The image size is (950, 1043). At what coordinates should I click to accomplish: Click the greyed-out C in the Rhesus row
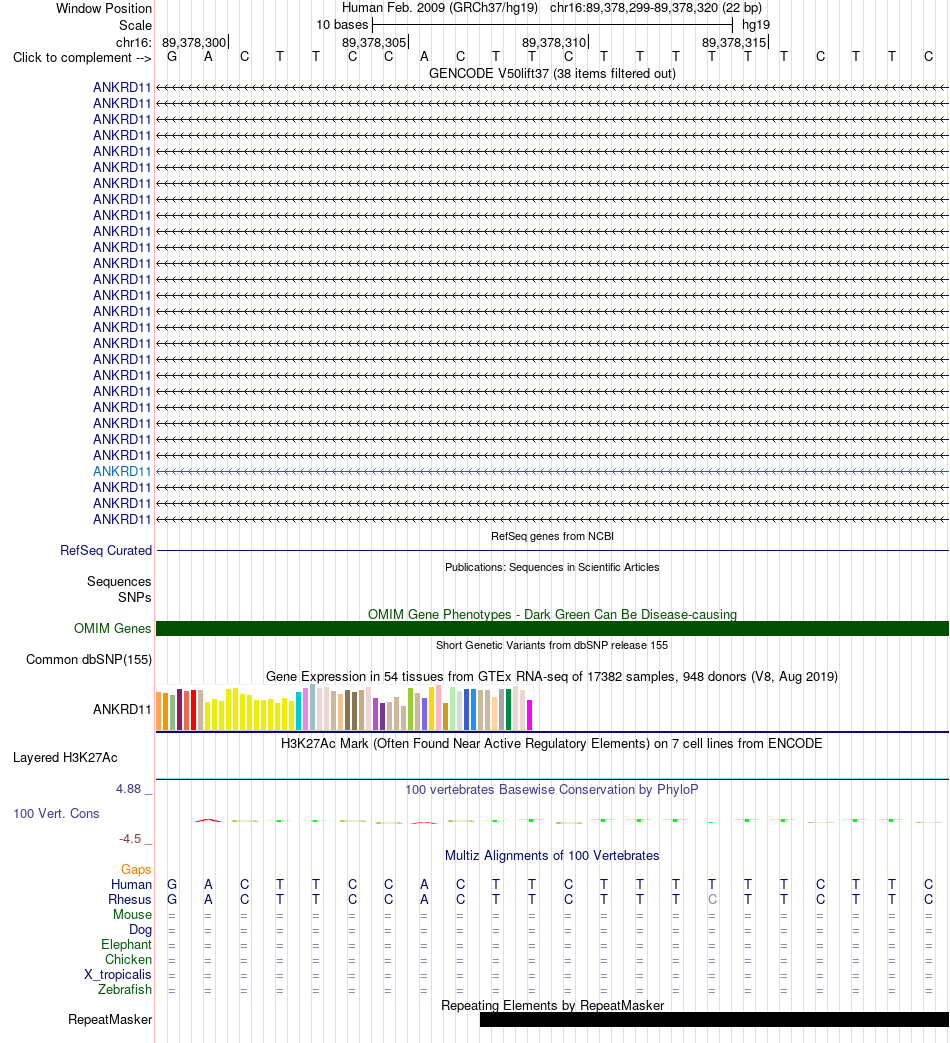(712, 899)
